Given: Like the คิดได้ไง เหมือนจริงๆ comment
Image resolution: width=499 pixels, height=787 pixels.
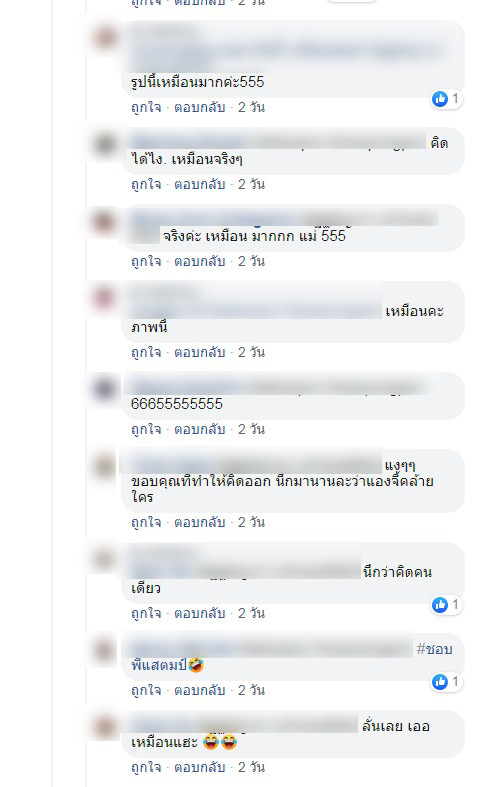Looking at the screenshot, I should coord(146,184).
